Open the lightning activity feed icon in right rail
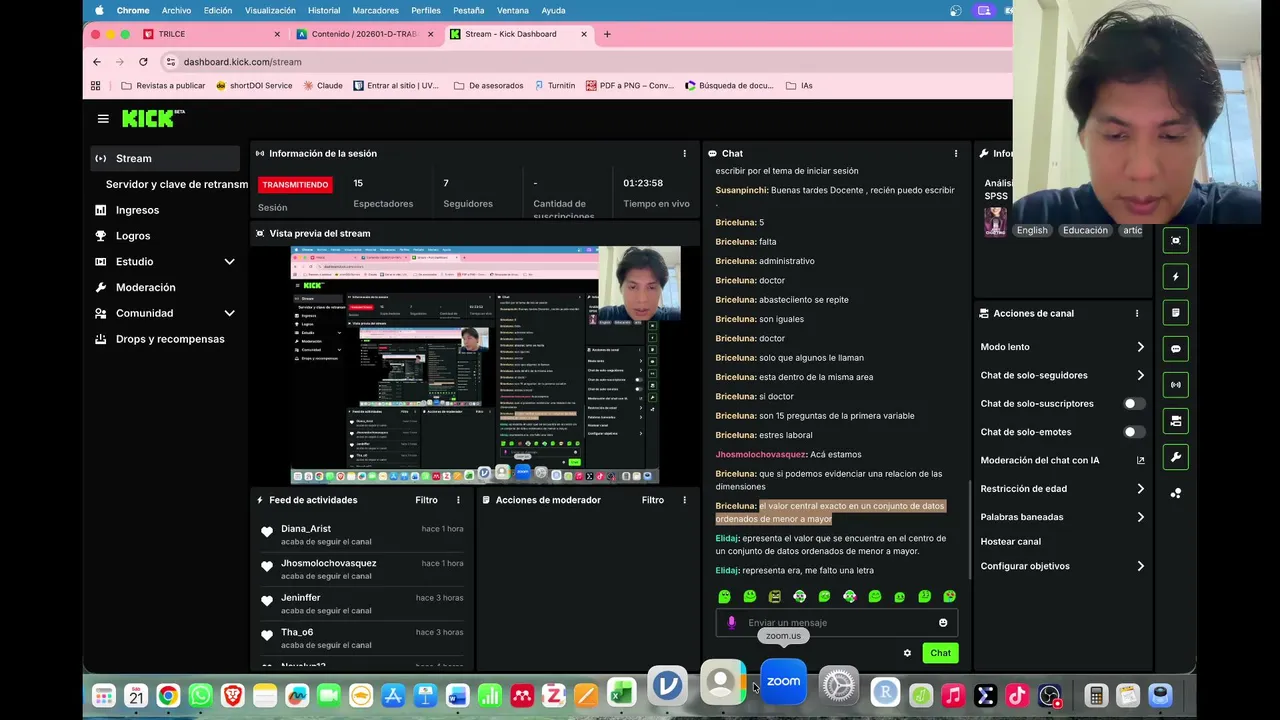Image resolution: width=1280 pixels, height=720 pixels. tap(1175, 277)
